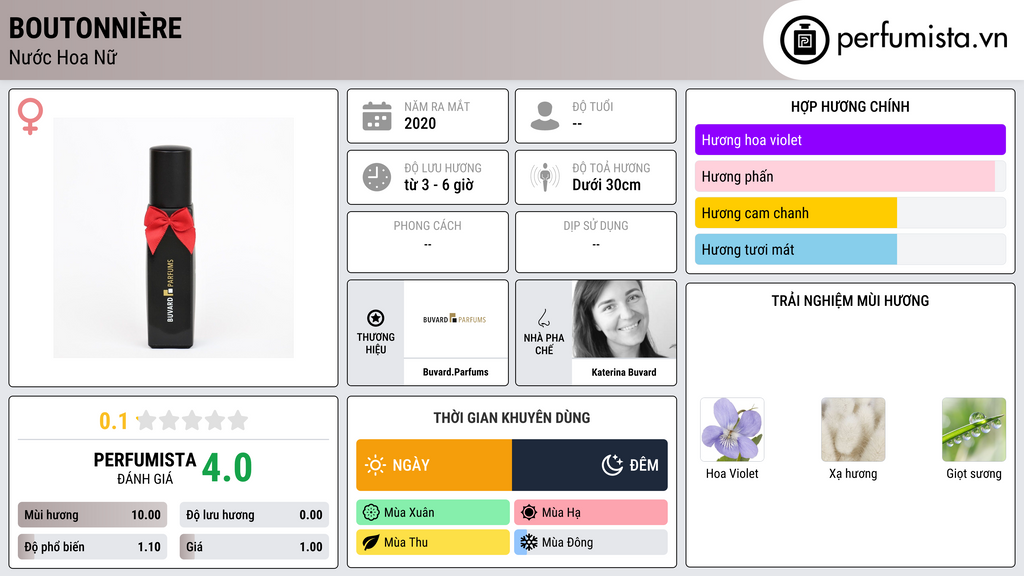Click the summer sun icon for Mùa Hạ
1024x576 pixels.
pos(529,513)
